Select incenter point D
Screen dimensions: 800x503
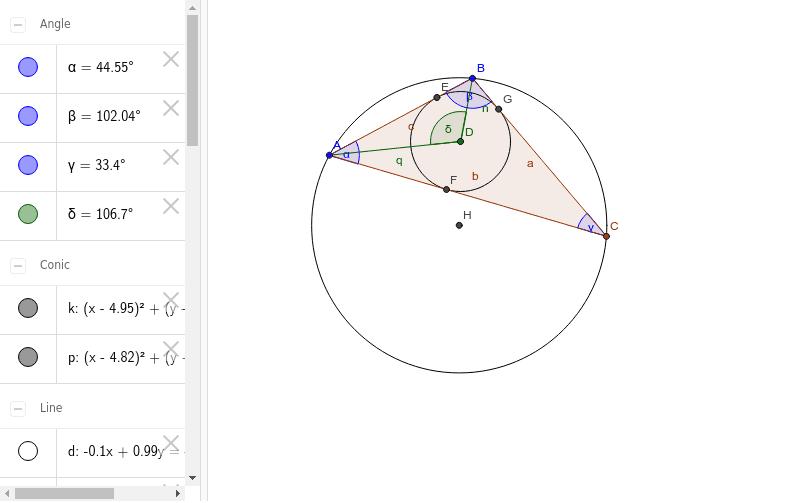[x=460, y=141]
